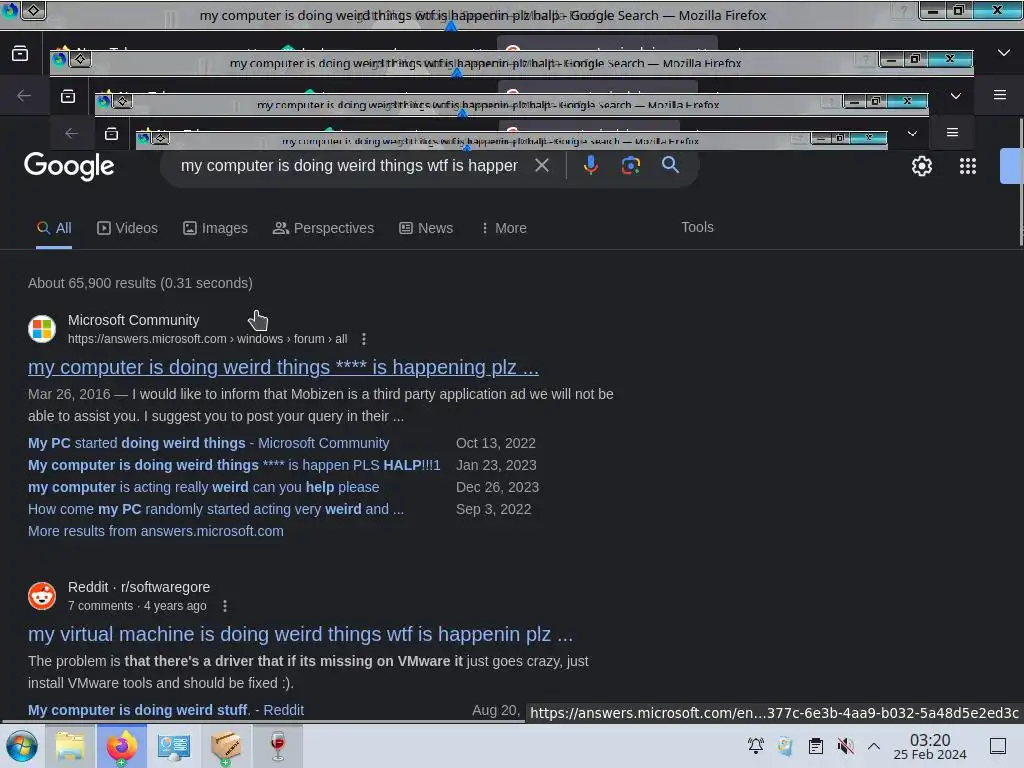Open the monitor settings taskbar app
This screenshot has height=768, width=1024.
[x=174, y=746]
